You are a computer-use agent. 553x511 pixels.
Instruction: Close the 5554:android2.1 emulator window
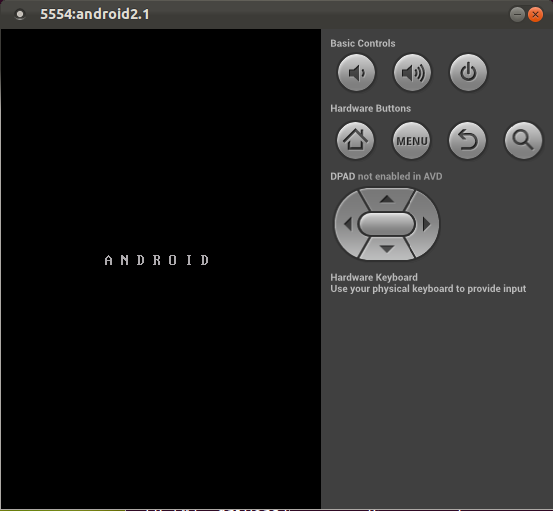coord(535,14)
